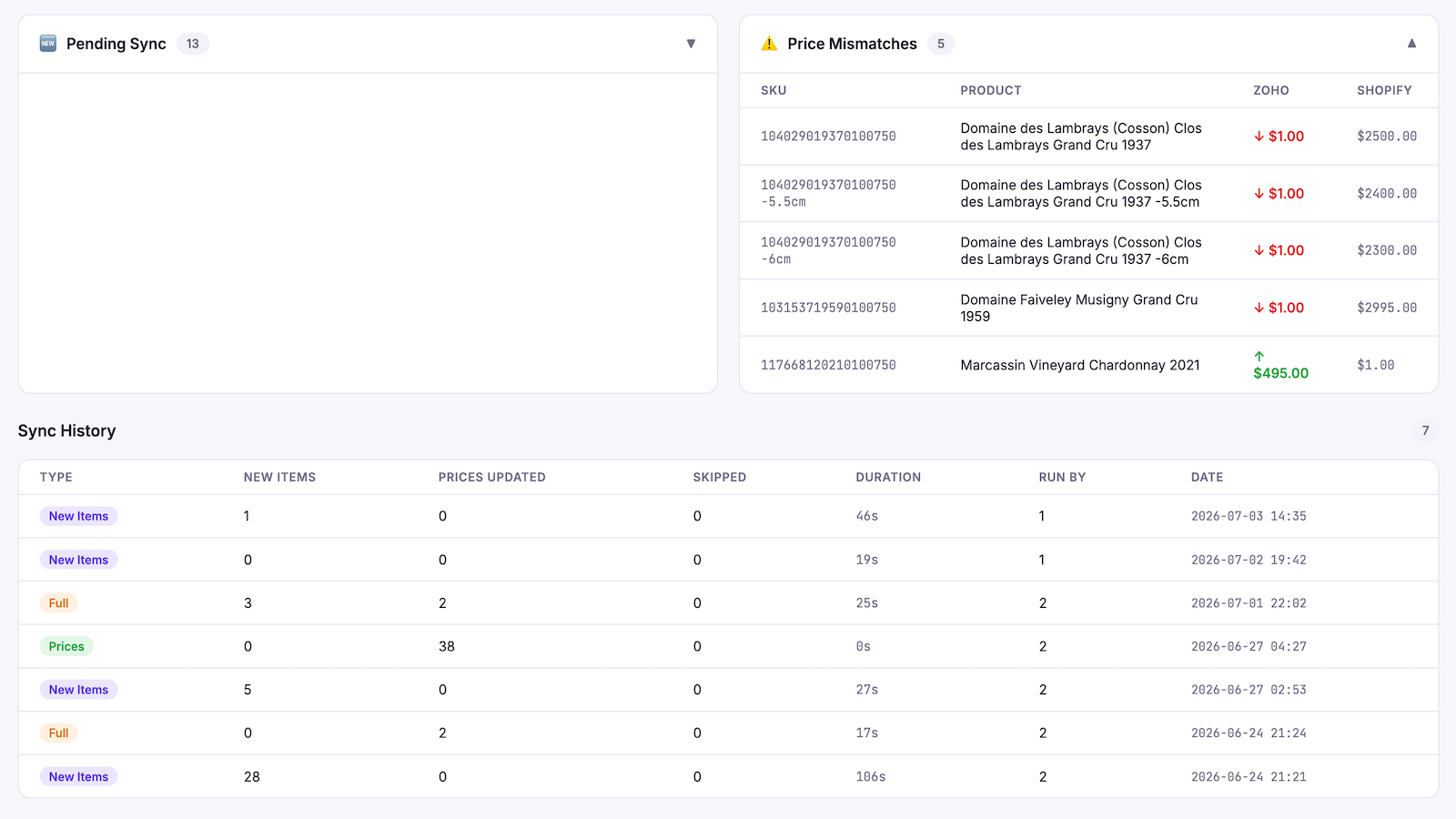The image size is (1456, 819).
Task: Click the green up arrow on Marcassin row
Action: coord(1259,357)
